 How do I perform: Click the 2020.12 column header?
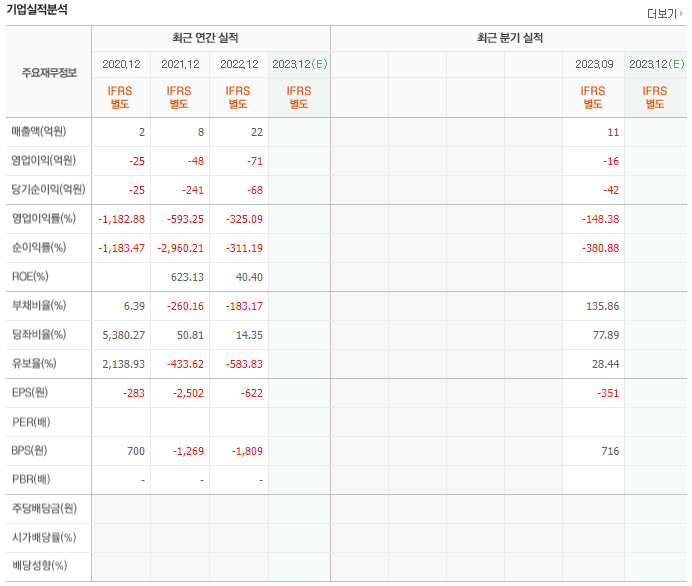pos(121,64)
